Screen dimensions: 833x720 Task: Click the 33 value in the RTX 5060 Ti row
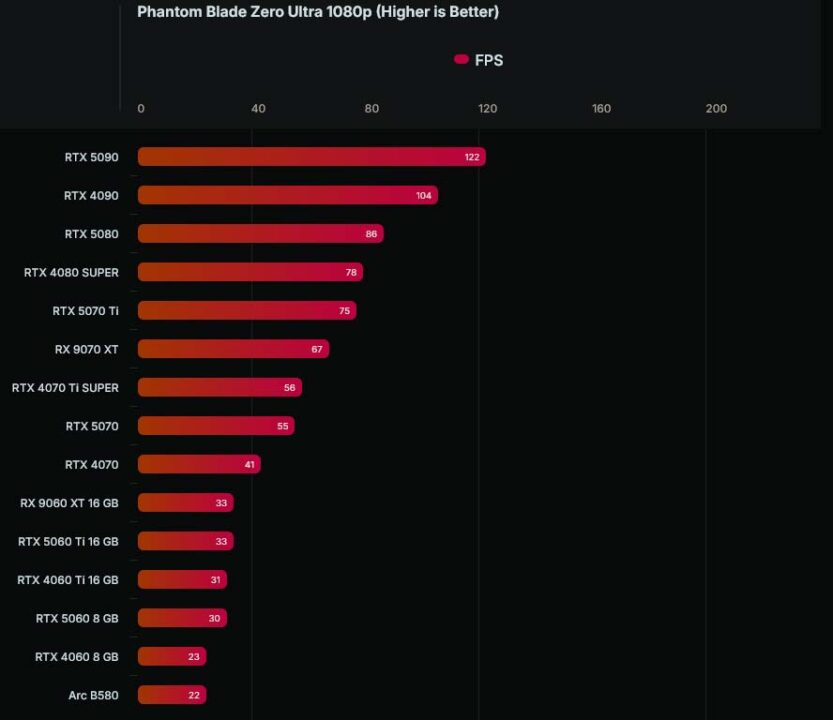point(221,541)
